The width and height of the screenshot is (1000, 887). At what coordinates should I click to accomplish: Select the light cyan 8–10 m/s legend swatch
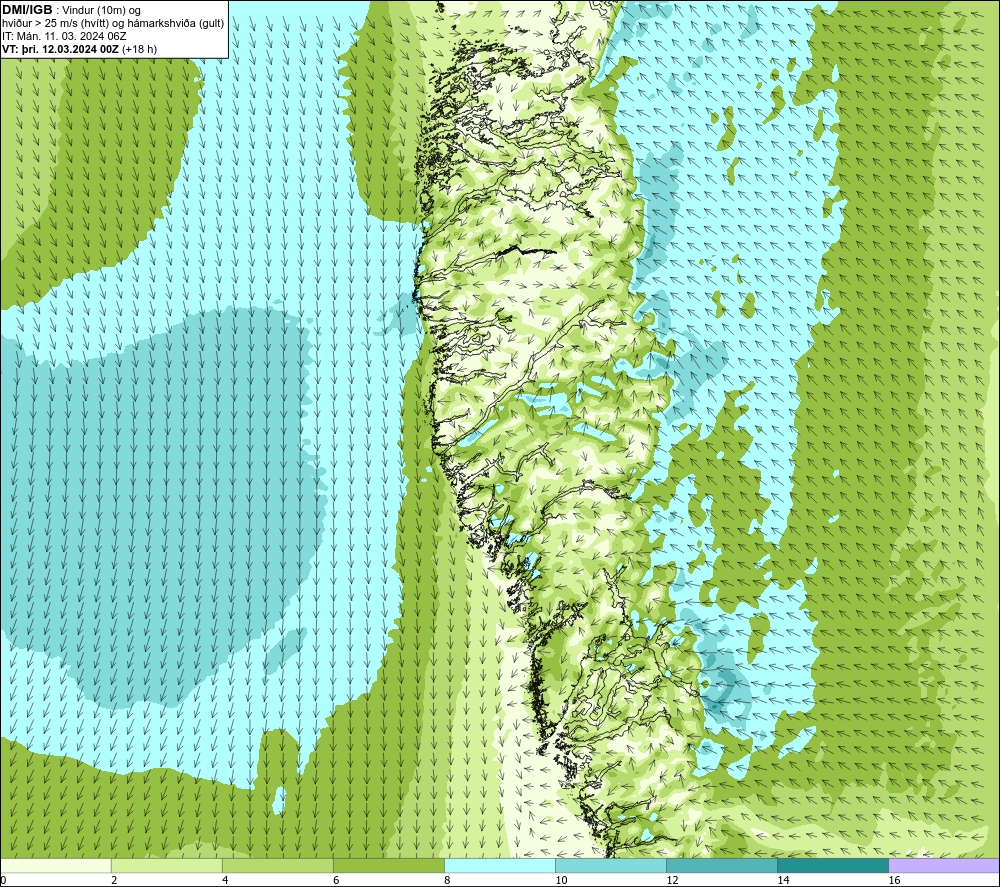point(500,865)
